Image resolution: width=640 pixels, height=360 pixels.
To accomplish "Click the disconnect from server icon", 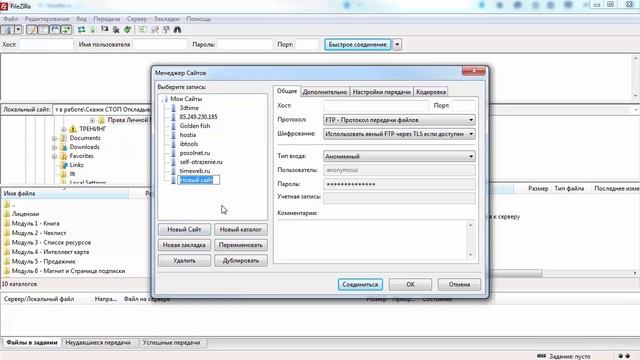I will click(116, 30).
